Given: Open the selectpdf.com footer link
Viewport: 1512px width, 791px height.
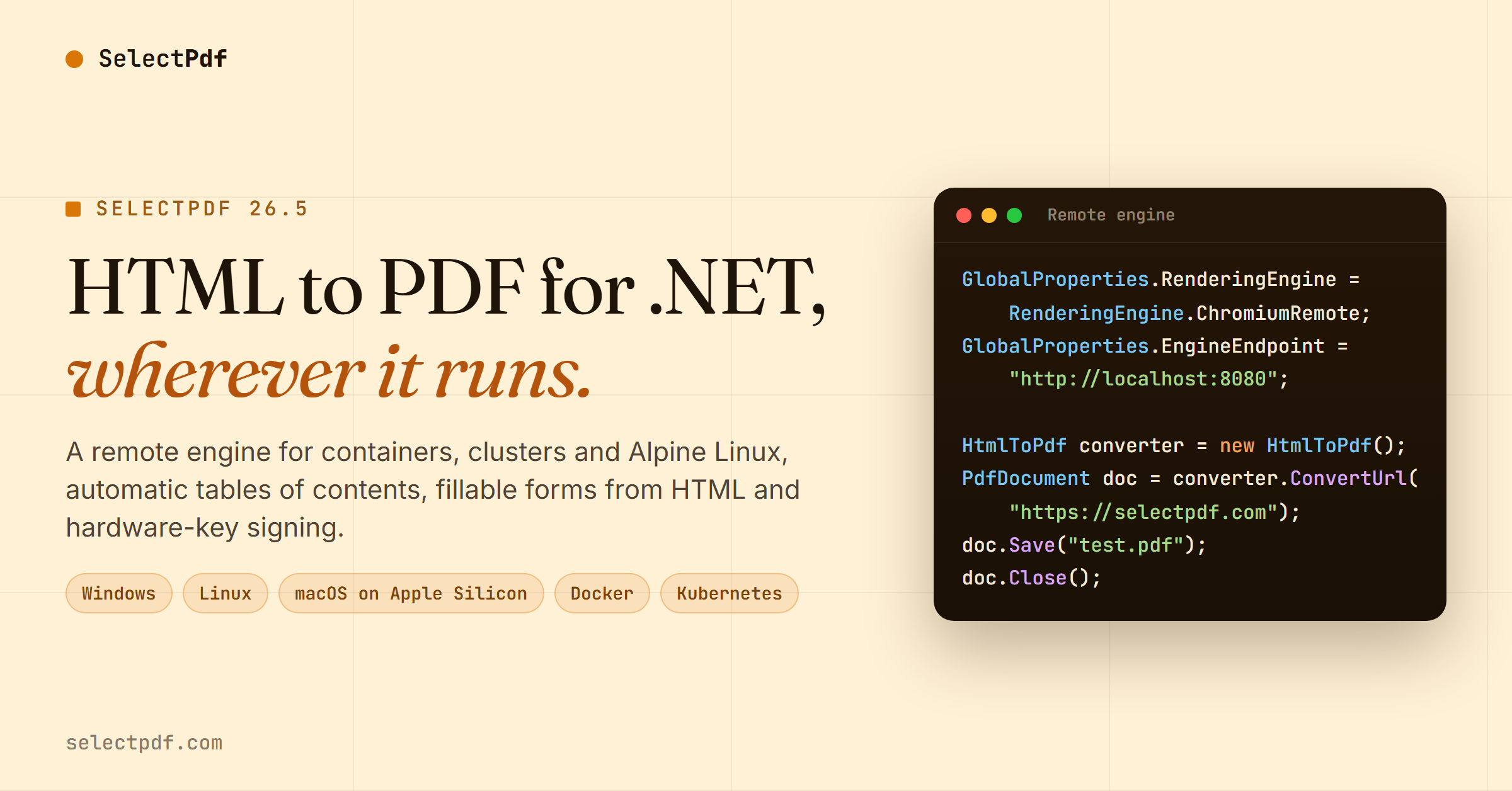Looking at the screenshot, I should 144,743.
